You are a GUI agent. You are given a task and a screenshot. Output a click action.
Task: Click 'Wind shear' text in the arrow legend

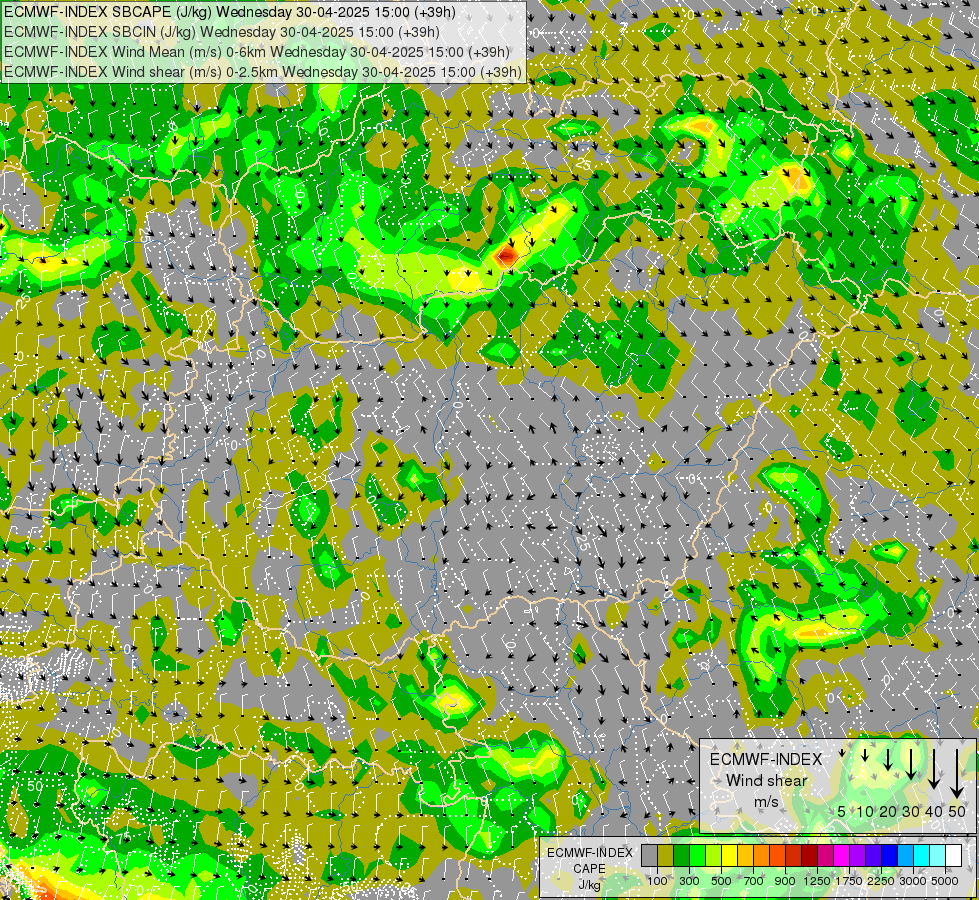767,781
